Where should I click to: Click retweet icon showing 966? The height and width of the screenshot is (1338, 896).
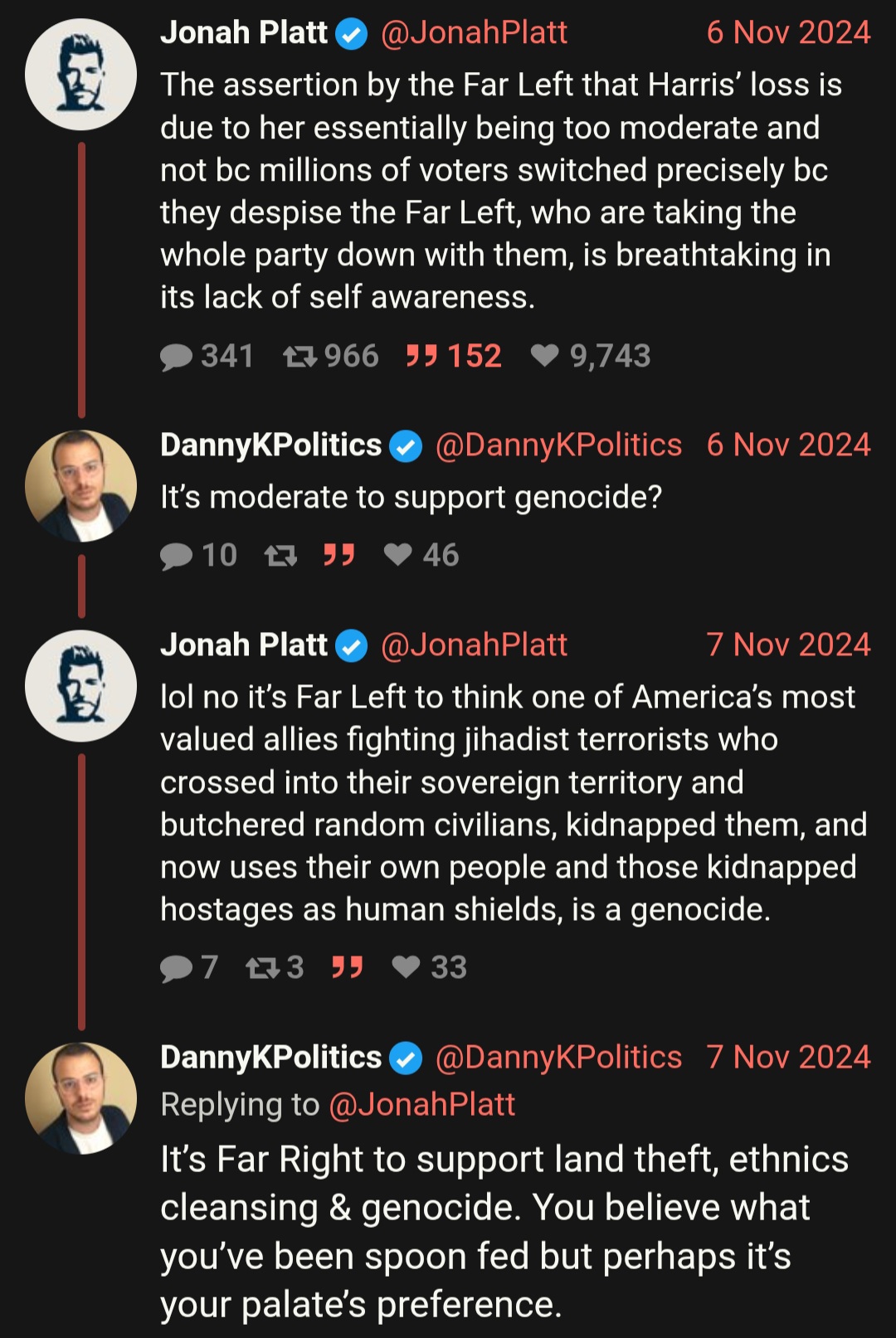point(299,357)
